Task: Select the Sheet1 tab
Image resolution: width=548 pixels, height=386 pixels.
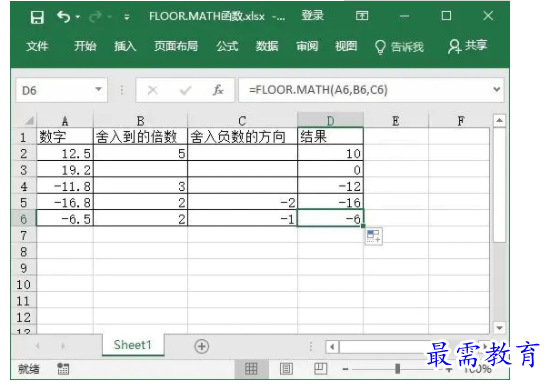Action: tap(133, 345)
